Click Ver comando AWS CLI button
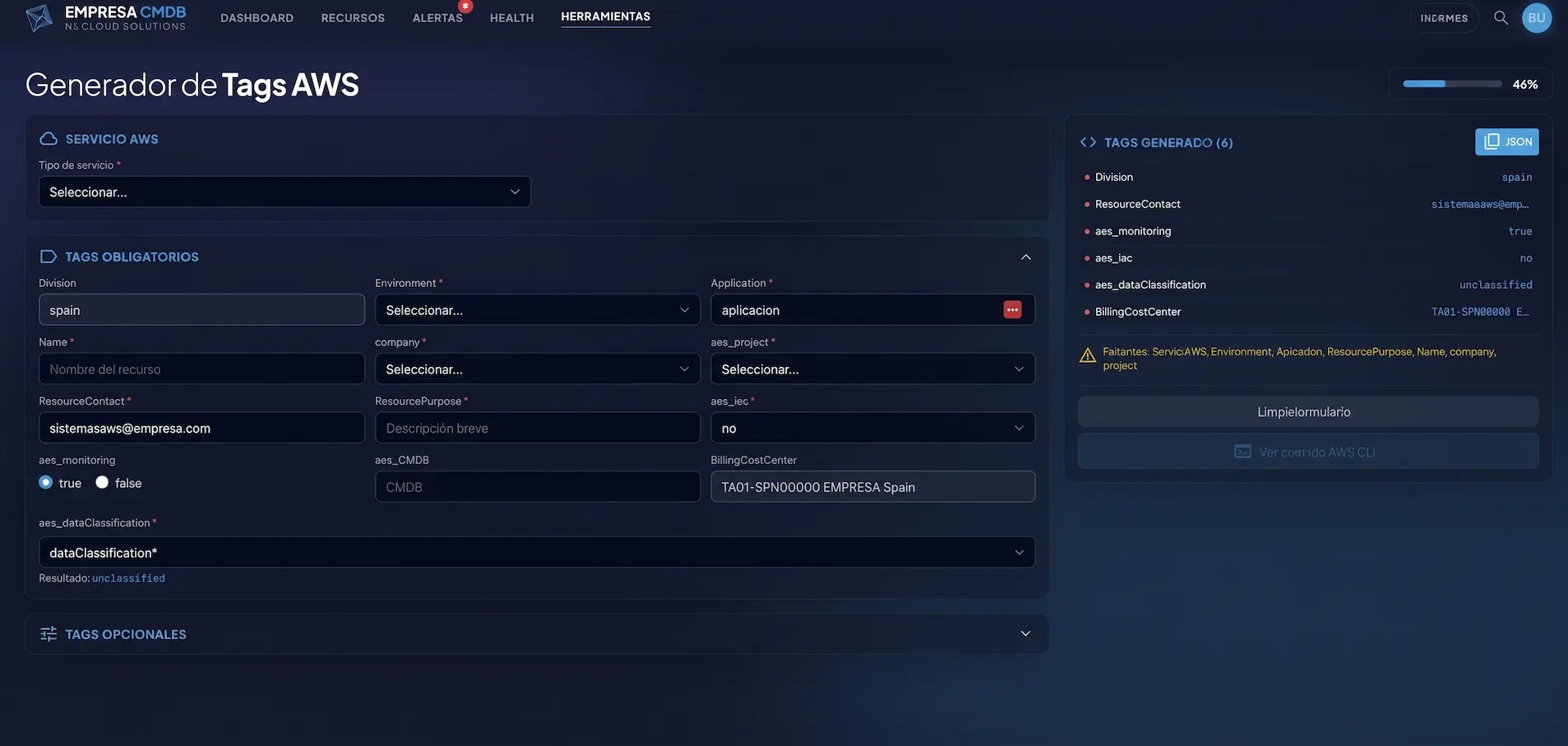 1307,452
